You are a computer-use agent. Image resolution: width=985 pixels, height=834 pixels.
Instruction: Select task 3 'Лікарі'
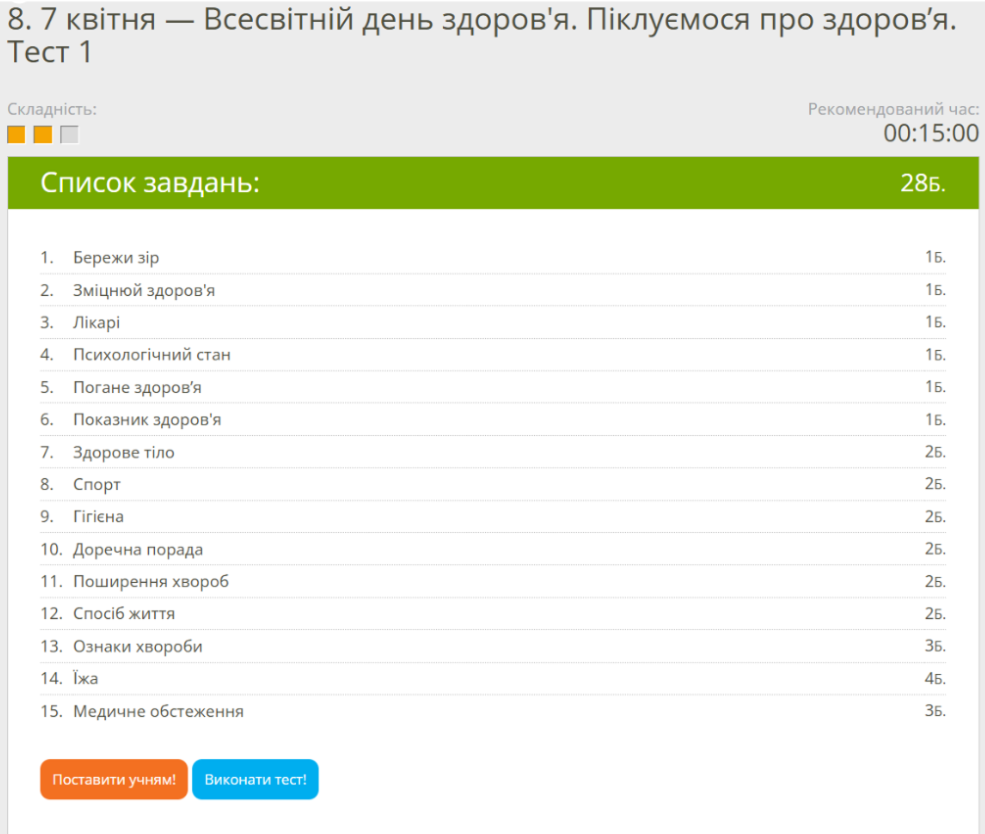[96, 323]
